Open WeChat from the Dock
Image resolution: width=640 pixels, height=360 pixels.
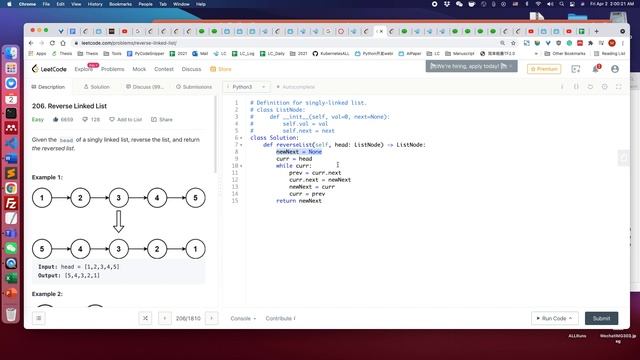coord(11,248)
